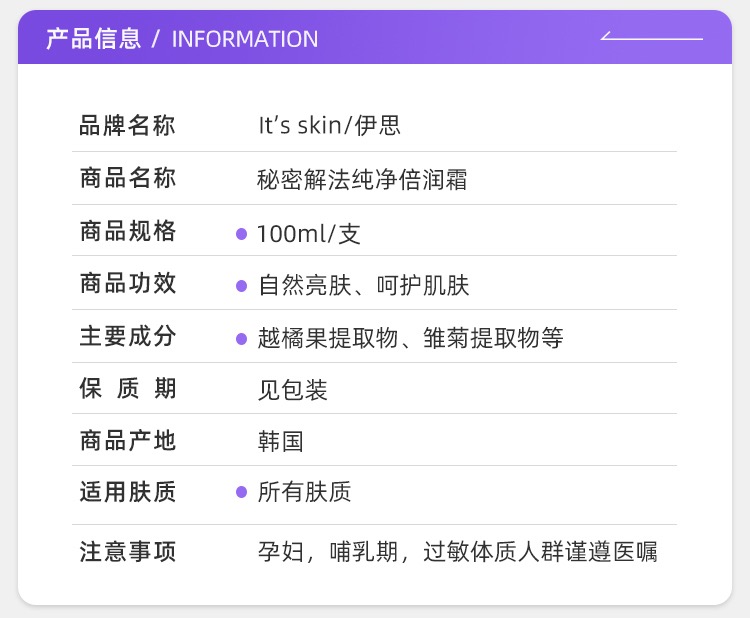Viewport: 750px width, 618px height.
Task: Click the 产品信息 / INFORMATION header title
Action: pos(182,39)
